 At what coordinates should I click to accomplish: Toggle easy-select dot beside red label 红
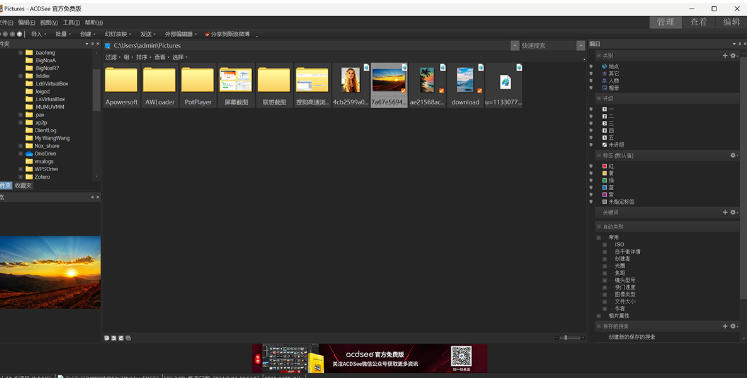[x=591, y=166]
